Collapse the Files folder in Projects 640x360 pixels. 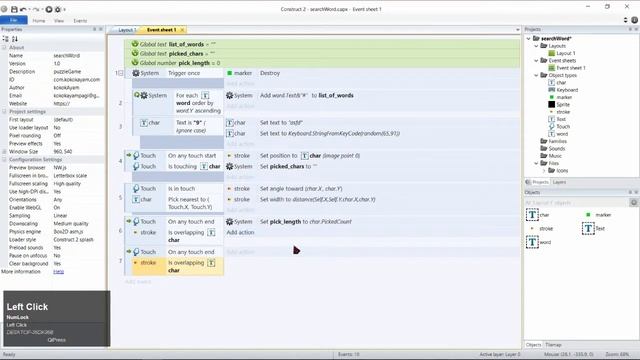click(536, 163)
